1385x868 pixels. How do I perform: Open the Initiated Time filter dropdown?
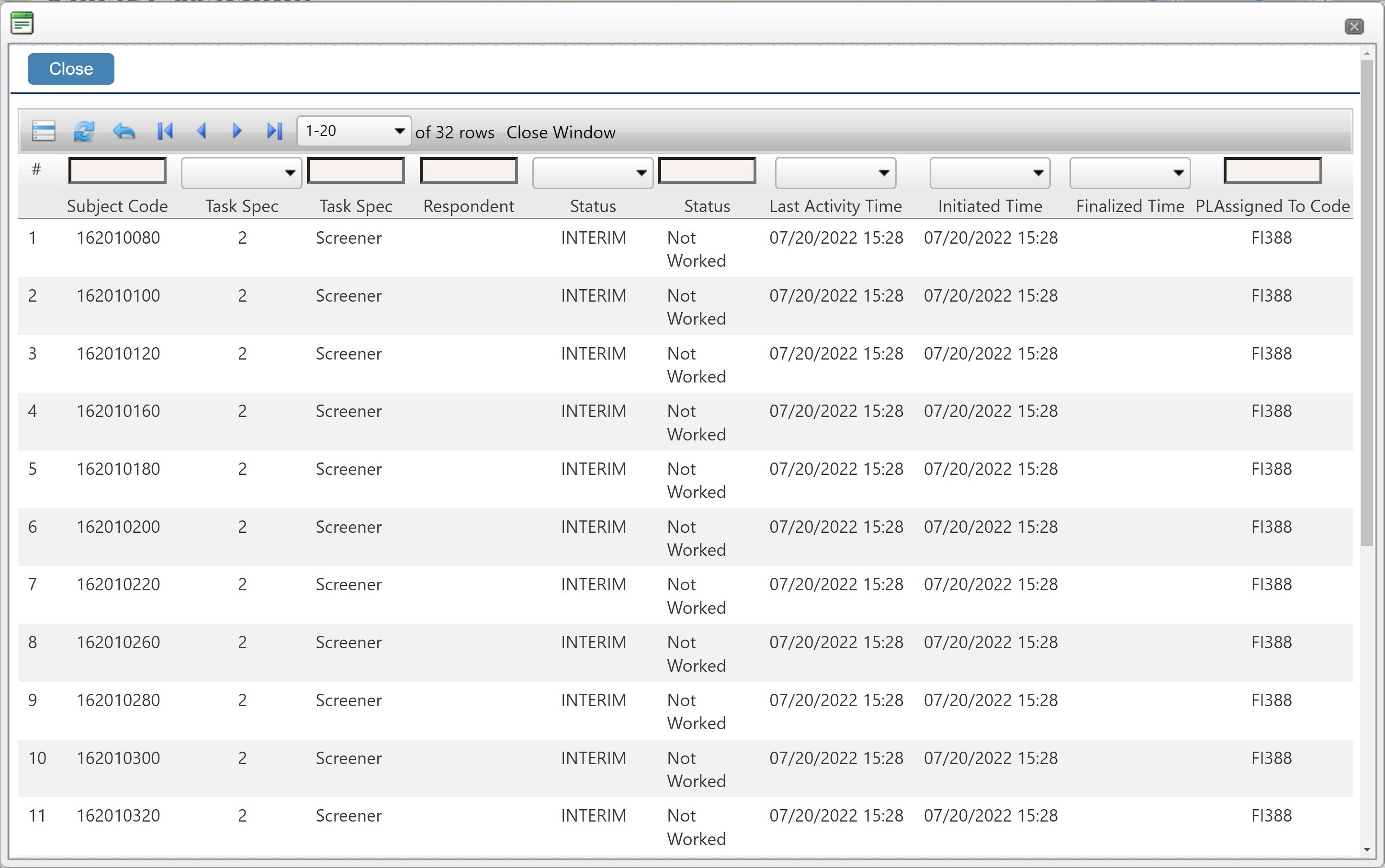tap(990, 173)
